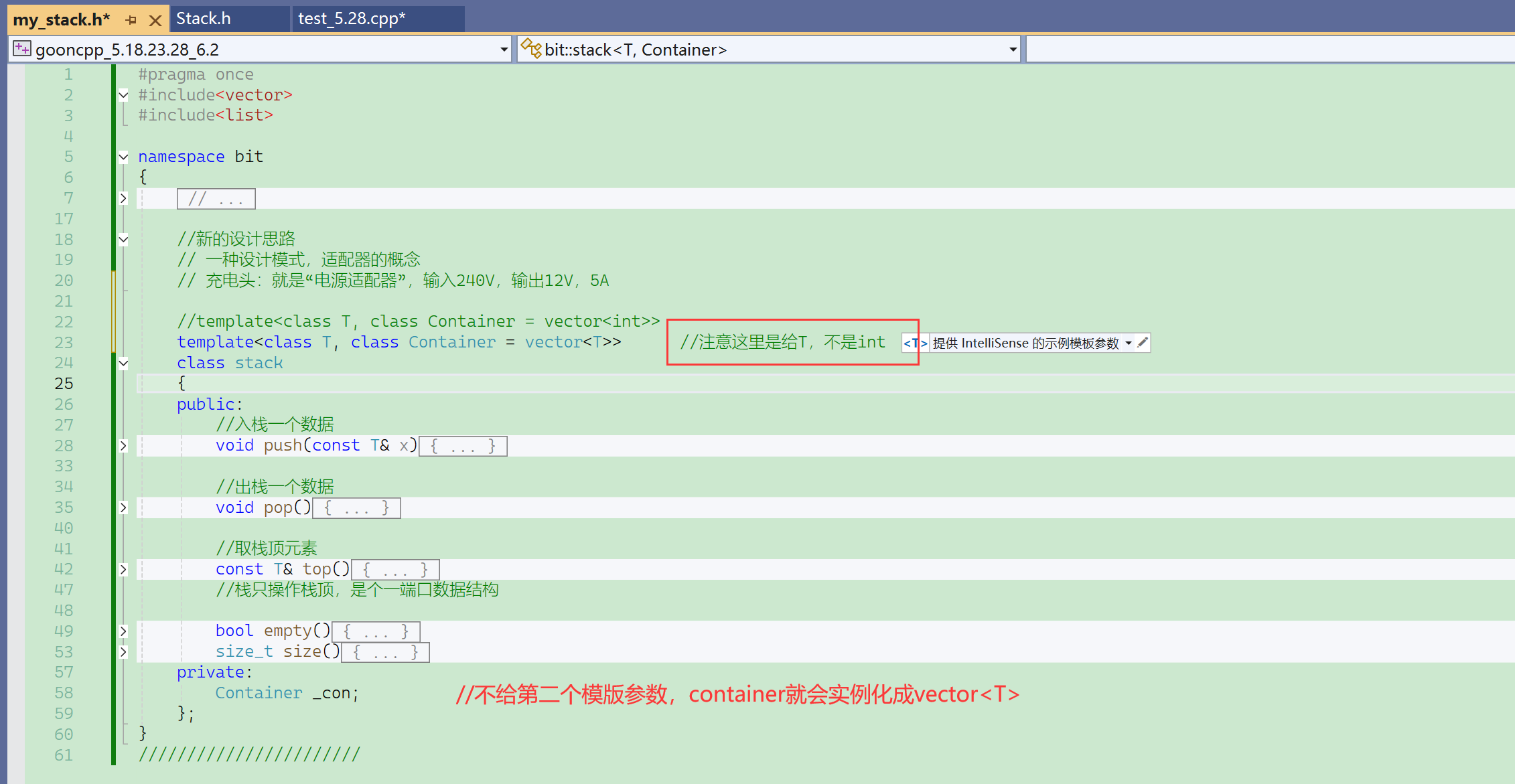Click the collapsed { ... } box after size()
The image size is (1515, 784).
point(385,652)
